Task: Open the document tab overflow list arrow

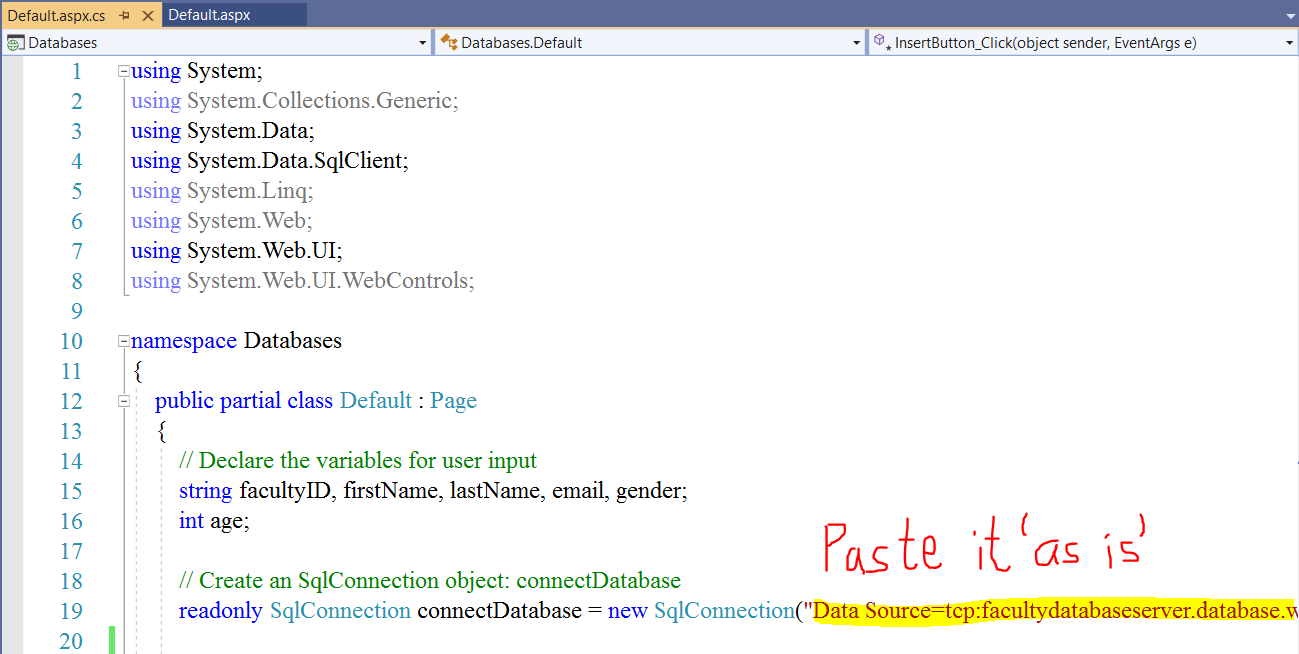Action: [x=1287, y=16]
